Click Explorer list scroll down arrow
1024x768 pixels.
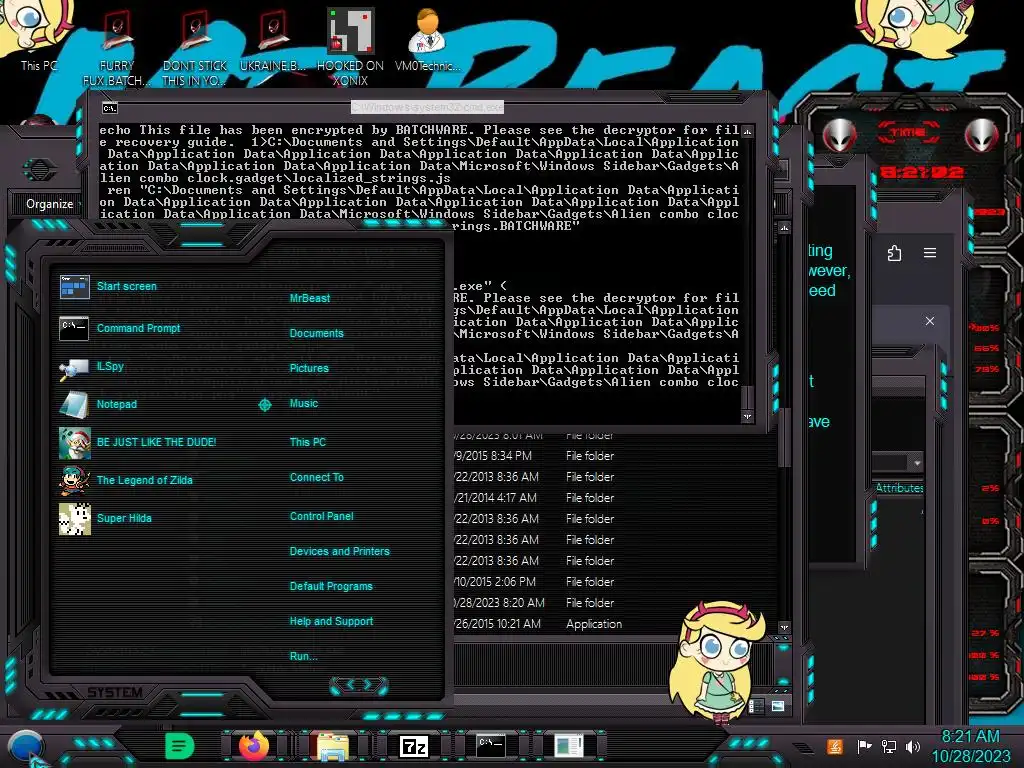(x=784, y=628)
